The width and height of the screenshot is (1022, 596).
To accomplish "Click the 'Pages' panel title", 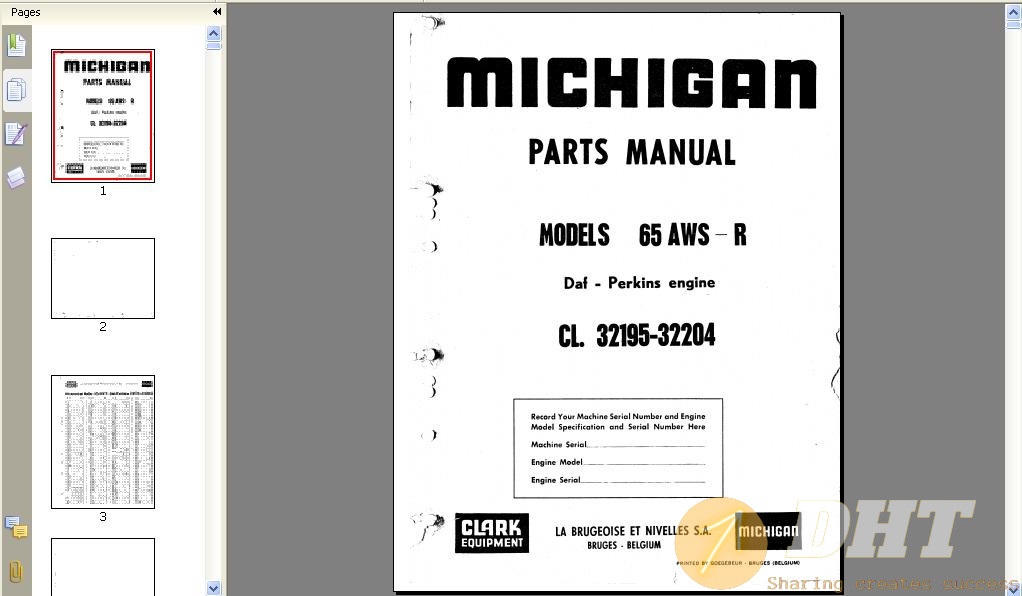I will pos(25,12).
